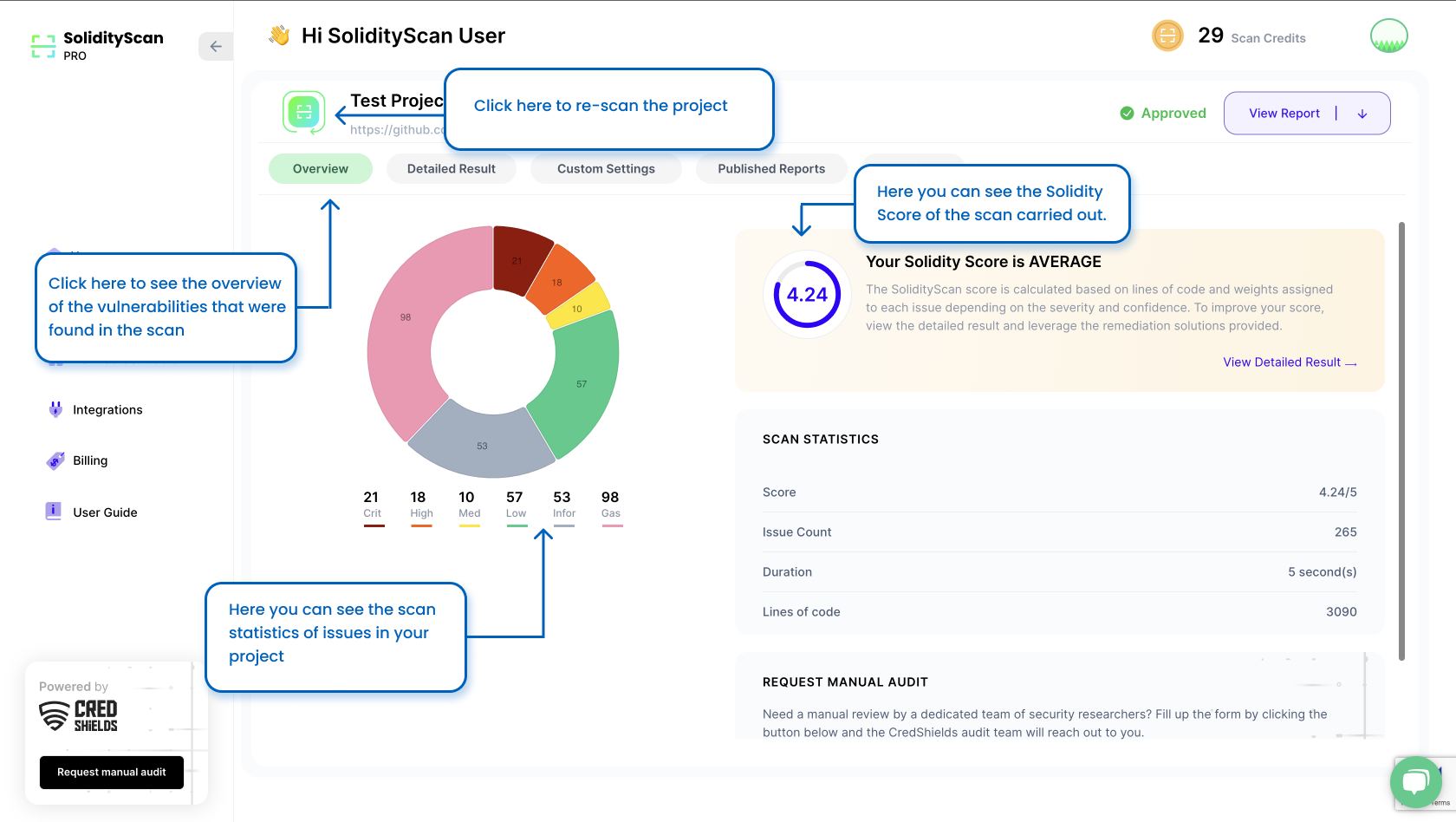1456x822 pixels.
Task: Select the Crit legend item with count 21
Action: (x=372, y=506)
